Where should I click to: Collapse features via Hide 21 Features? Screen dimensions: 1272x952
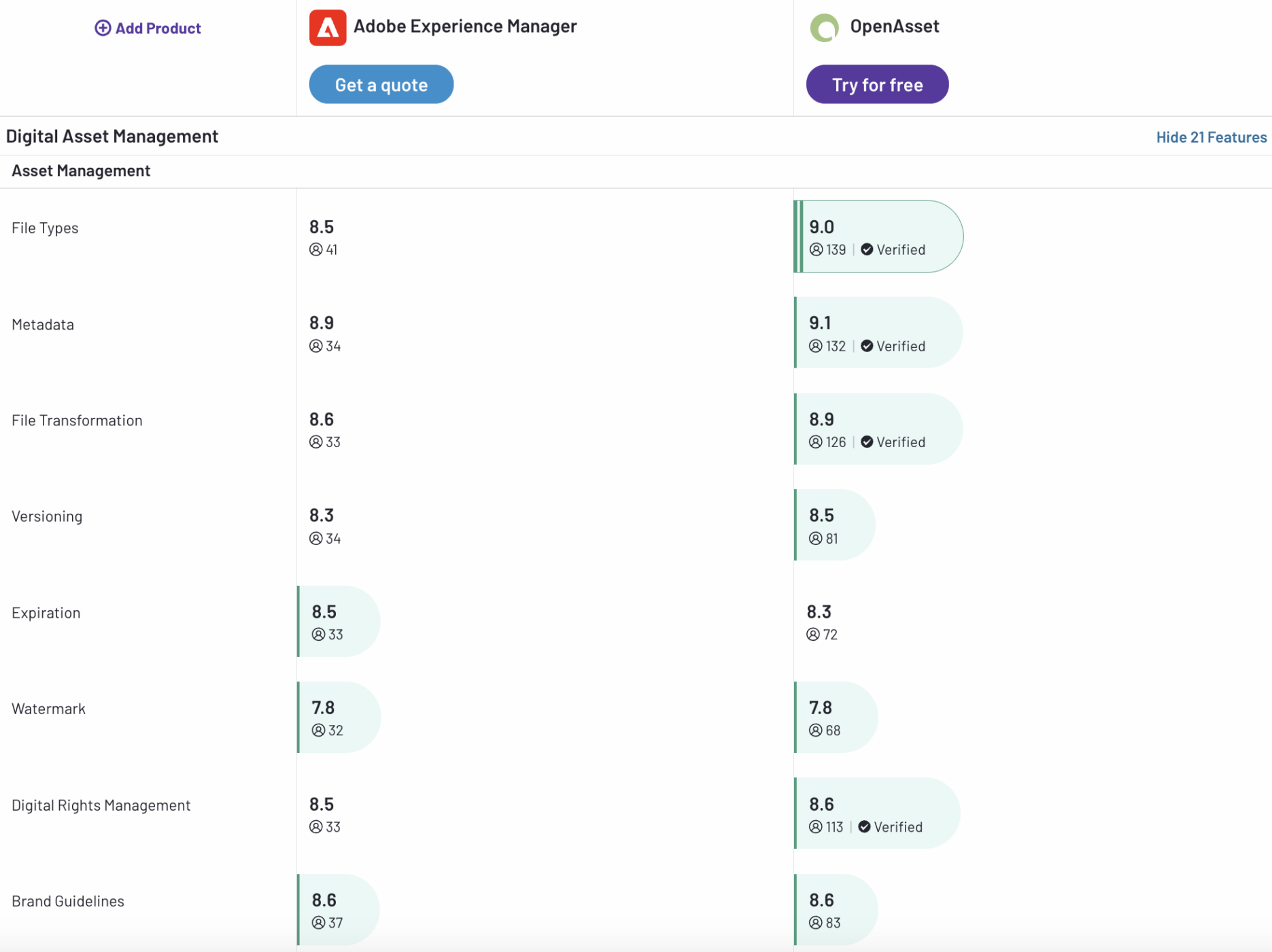(x=1211, y=137)
